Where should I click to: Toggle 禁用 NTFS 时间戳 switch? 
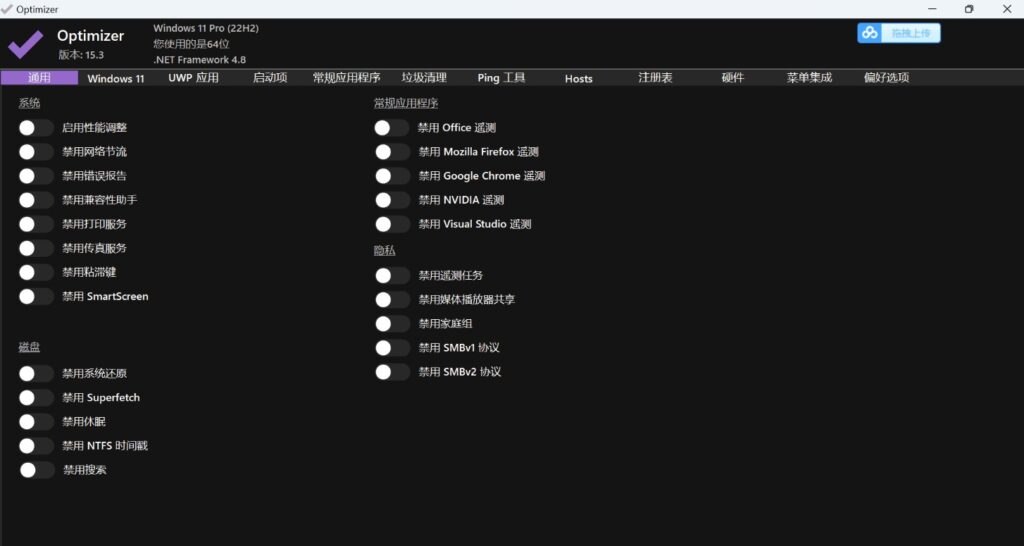[x=36, y=446]
